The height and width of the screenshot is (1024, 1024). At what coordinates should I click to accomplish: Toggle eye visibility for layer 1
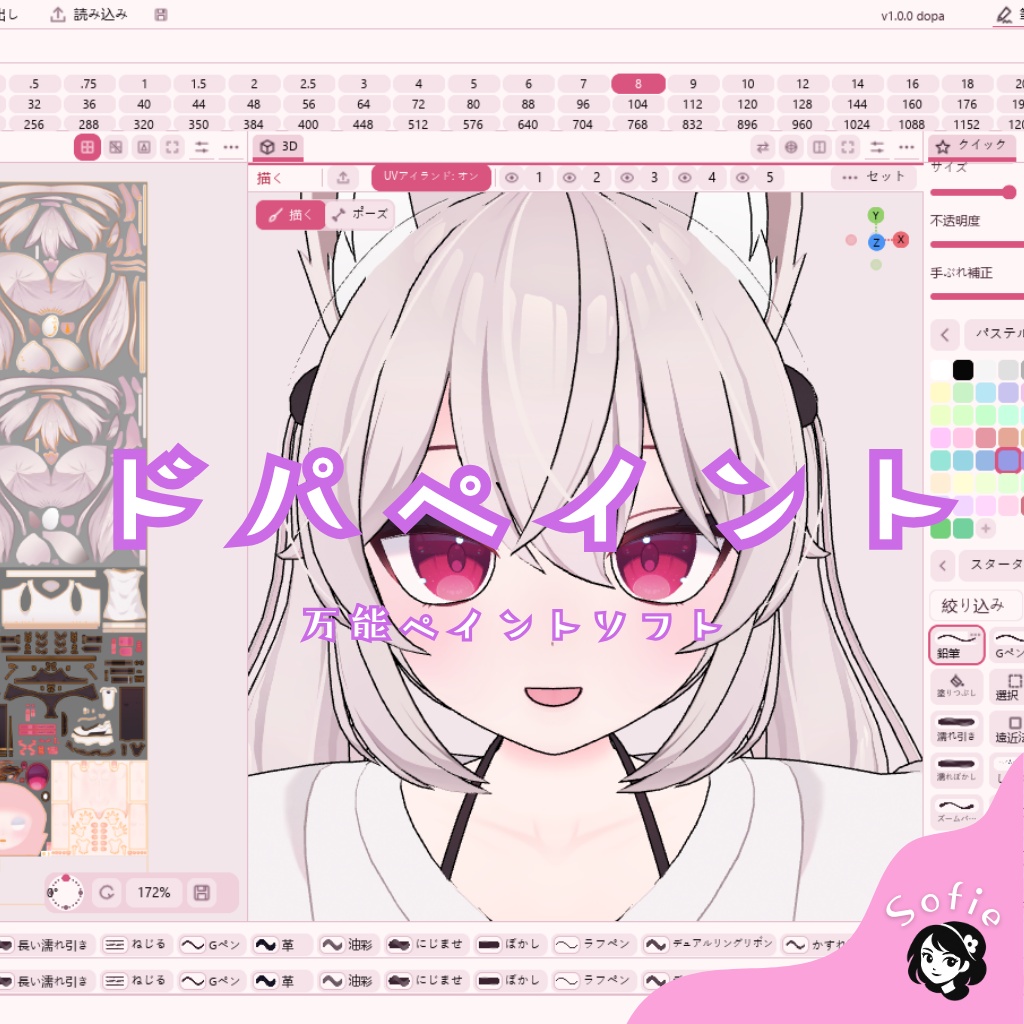point(511,178)
